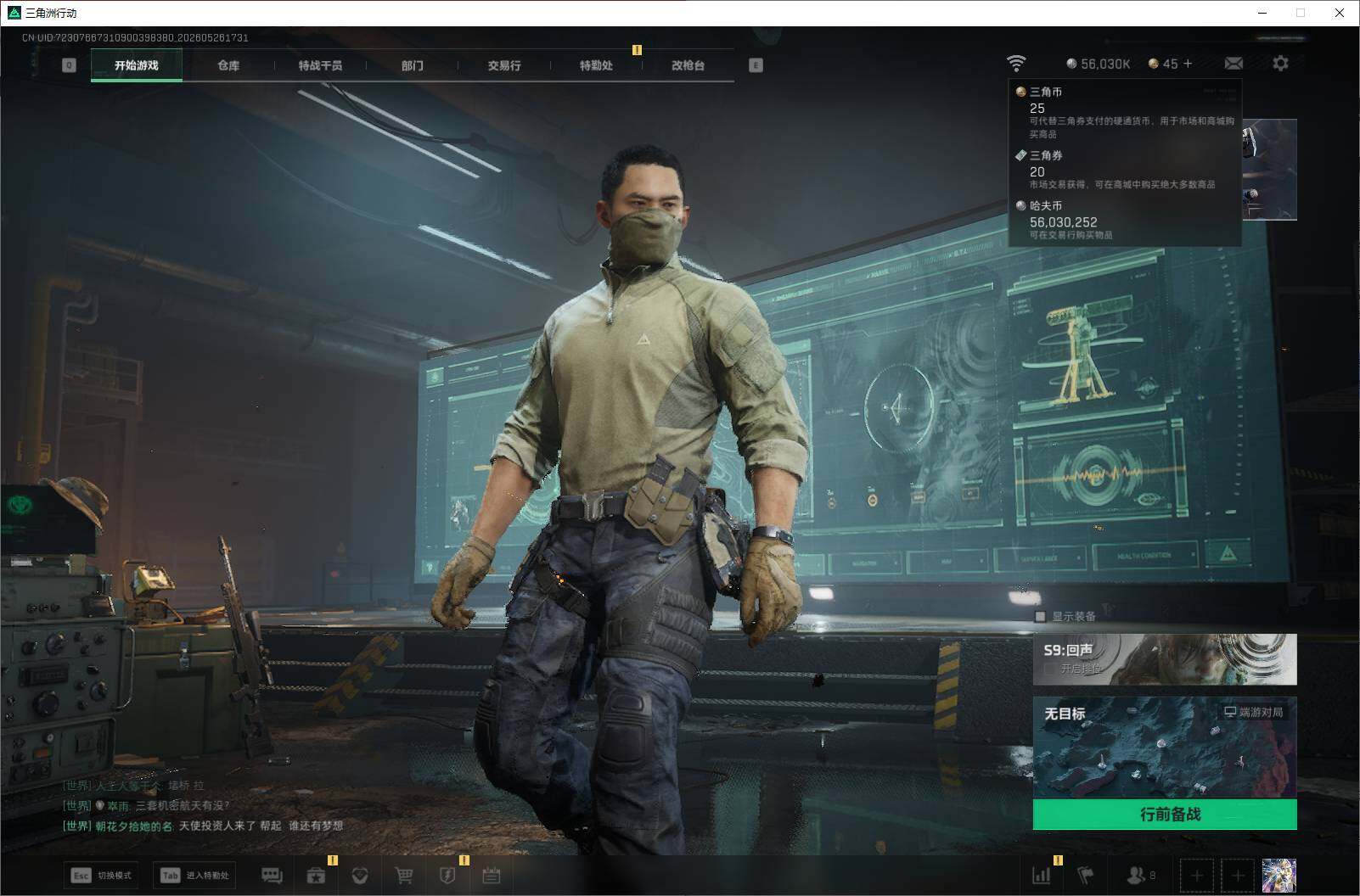Image resolution: width=1360 pixels, height=896 pixels.
Task: Open the settings gear icon
Action: click(1280, 64)
